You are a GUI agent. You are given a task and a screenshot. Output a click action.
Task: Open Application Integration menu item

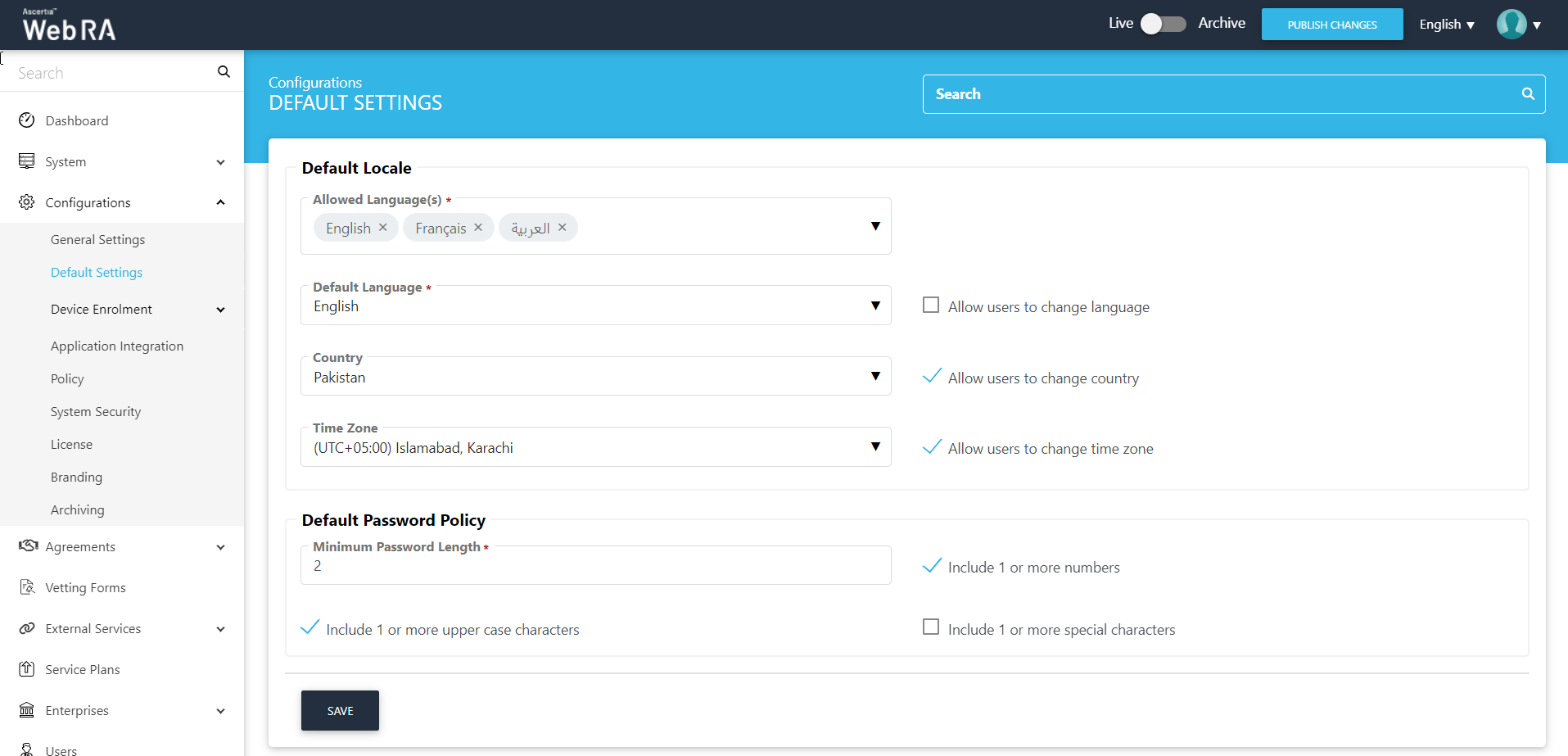pyautogui.click(x=117, y=346)
